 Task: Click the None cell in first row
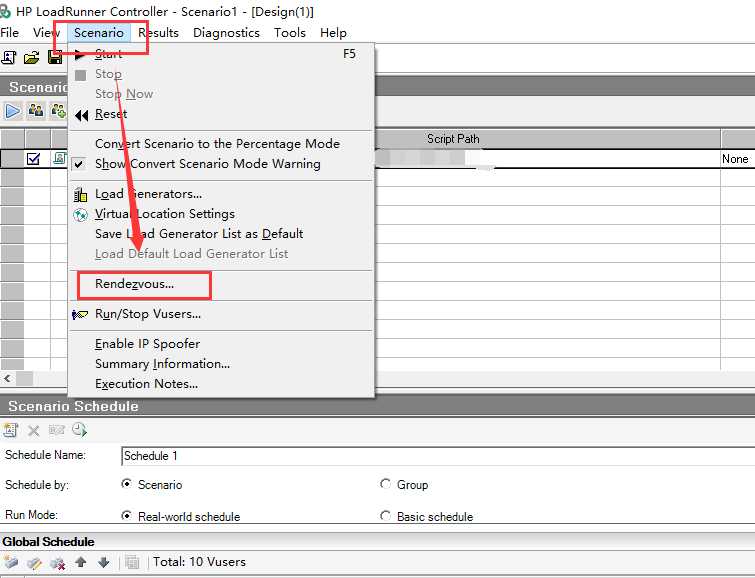pyautogui.click(x=737, y=159)
